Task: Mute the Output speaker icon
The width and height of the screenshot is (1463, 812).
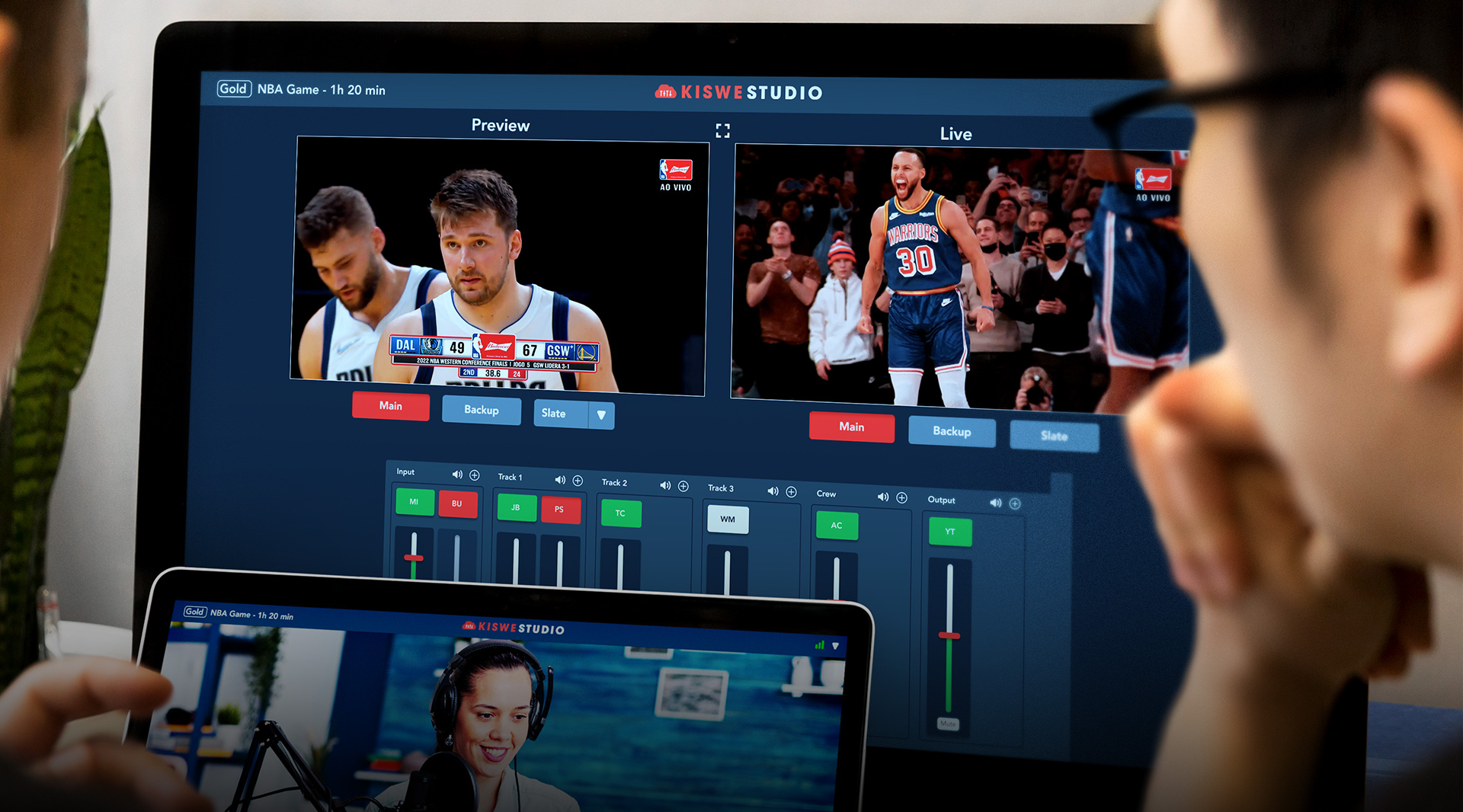Action: pyautogui.click(x=995, y=503)
